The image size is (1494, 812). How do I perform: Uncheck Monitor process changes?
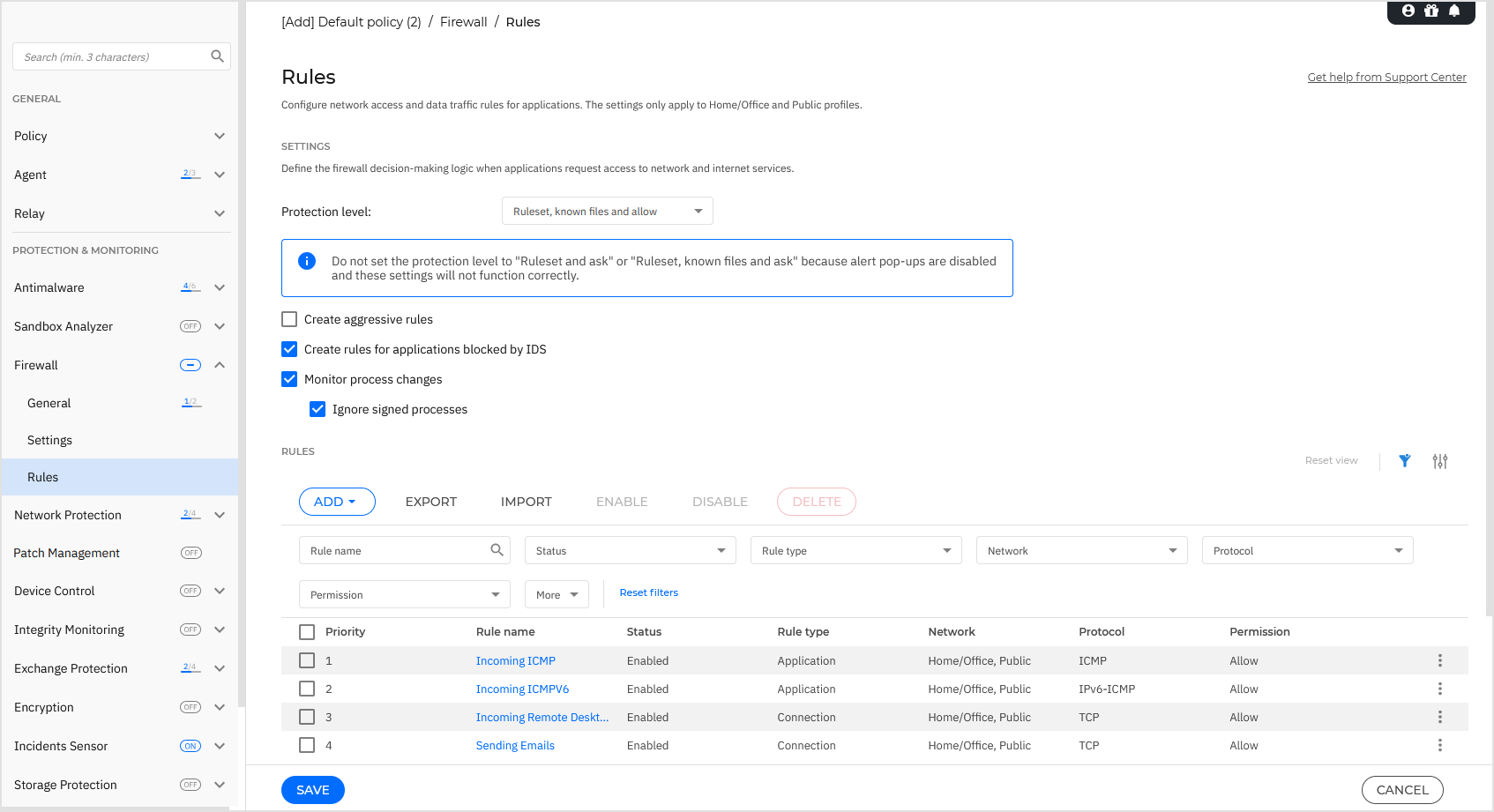tap(289, 379)
